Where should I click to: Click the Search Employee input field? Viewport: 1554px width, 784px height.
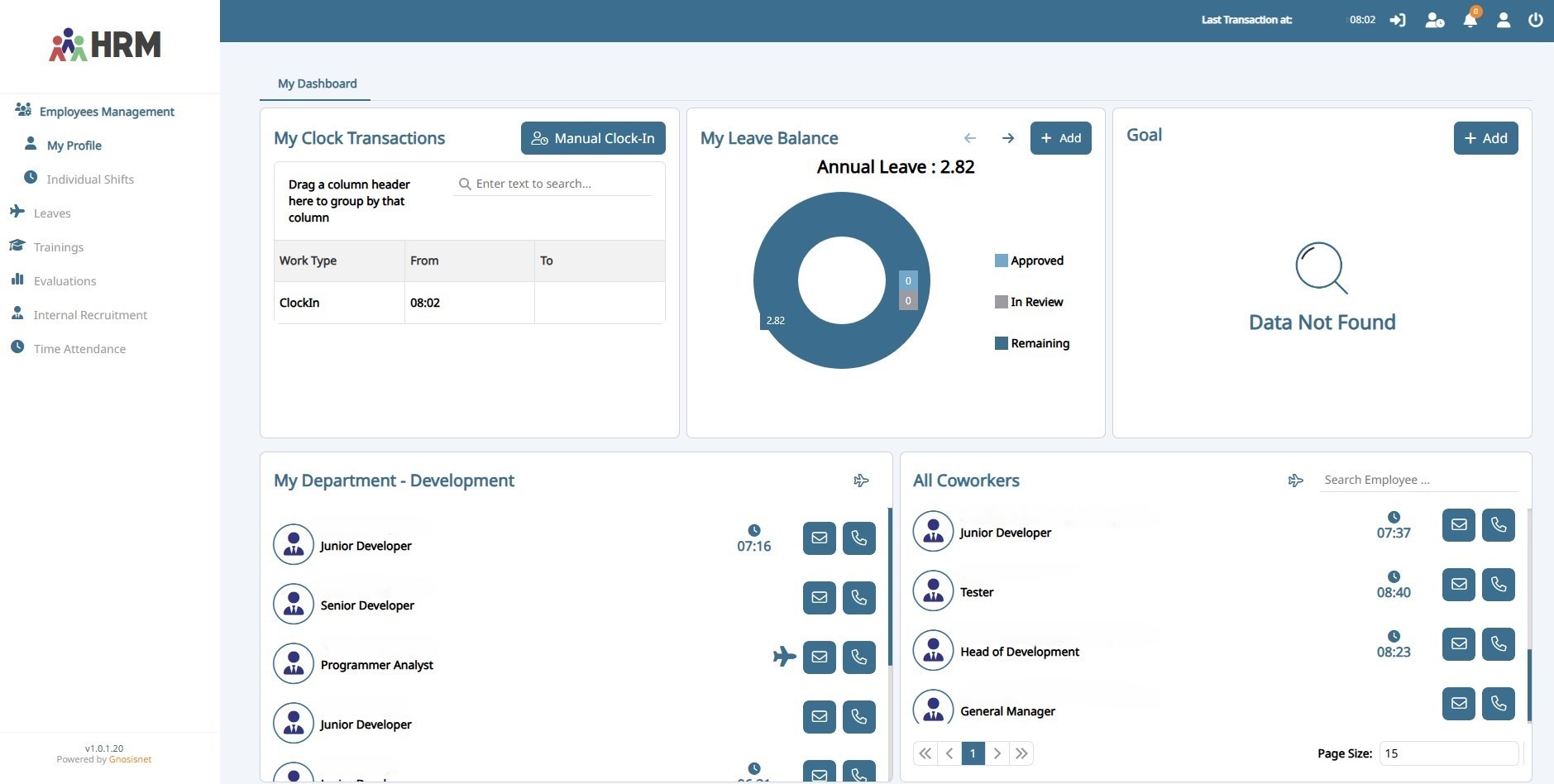[x=1418, y=480]
